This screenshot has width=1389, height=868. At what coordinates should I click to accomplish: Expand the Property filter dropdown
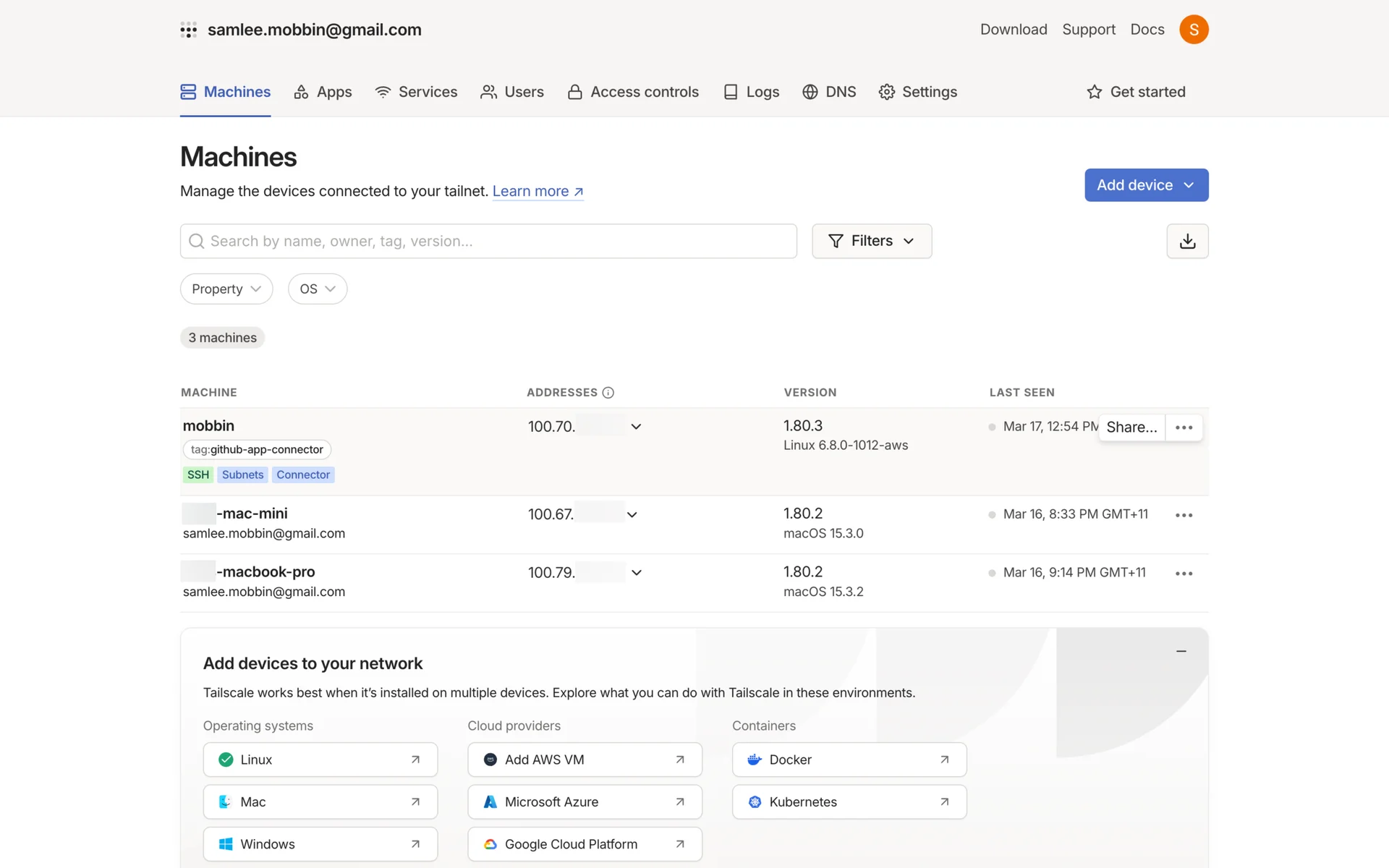(226, 289)
